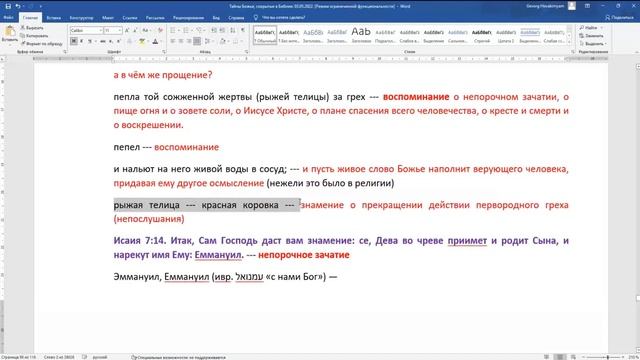Screen dimensions: 640x360
Task: Switch to Ссылки tab
Action: click(x=130, y=18)
